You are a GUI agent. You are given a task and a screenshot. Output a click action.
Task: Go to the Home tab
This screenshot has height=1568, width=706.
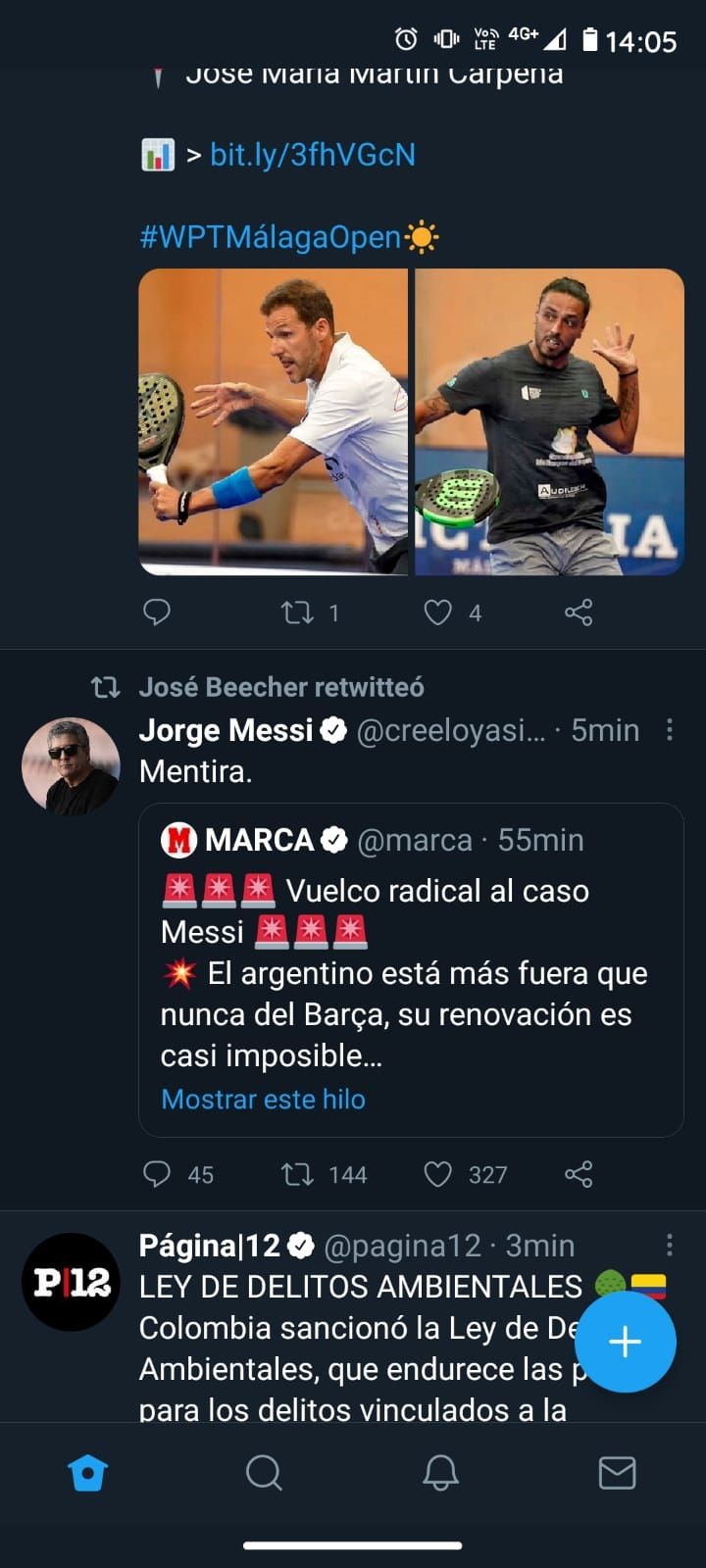[87, 1472]
